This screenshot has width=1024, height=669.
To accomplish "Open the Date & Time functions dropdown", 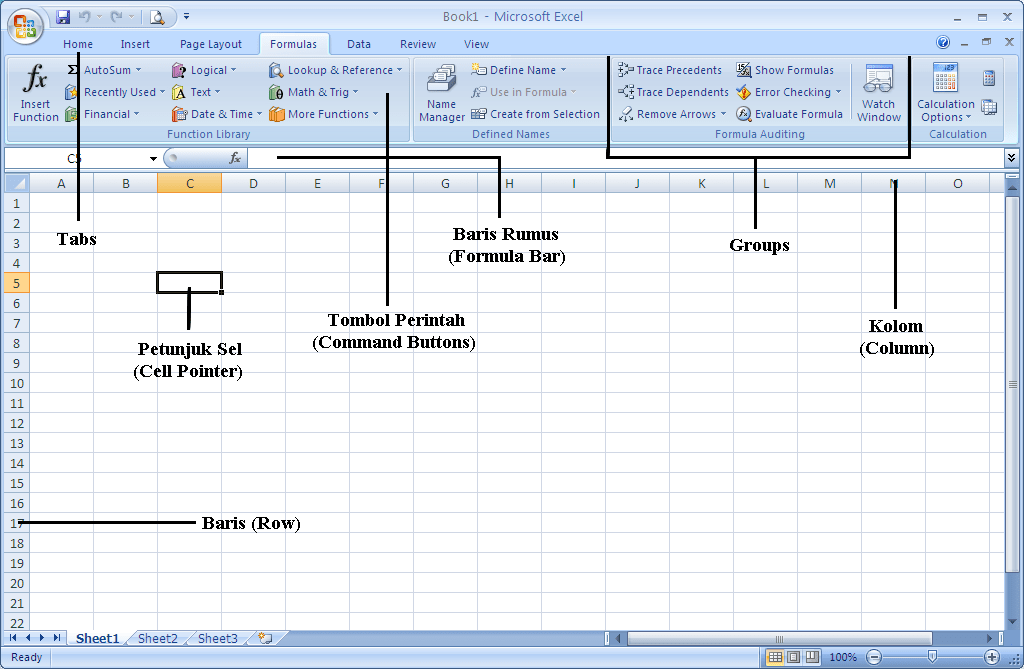I will [259, 114].
